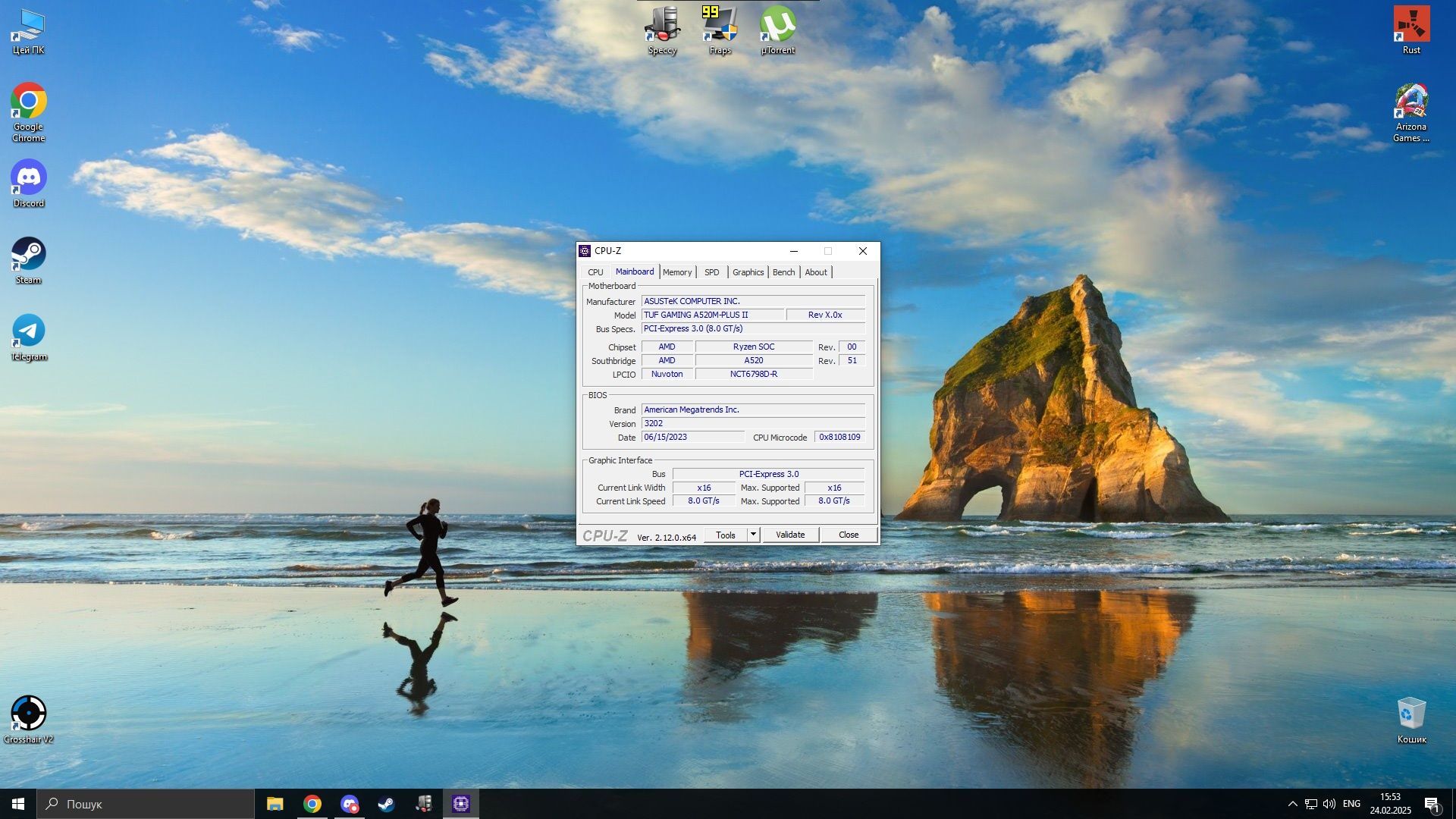The height and width of the screenshot is (819, 1456).
Task: Open Speccy from the taskbar
Action: [x=424, y=804]
